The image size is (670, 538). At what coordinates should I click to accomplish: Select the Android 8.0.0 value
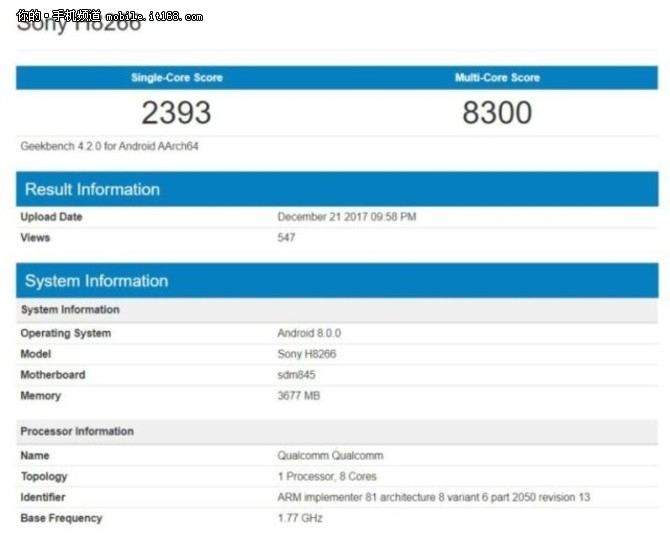click(310, 333)
